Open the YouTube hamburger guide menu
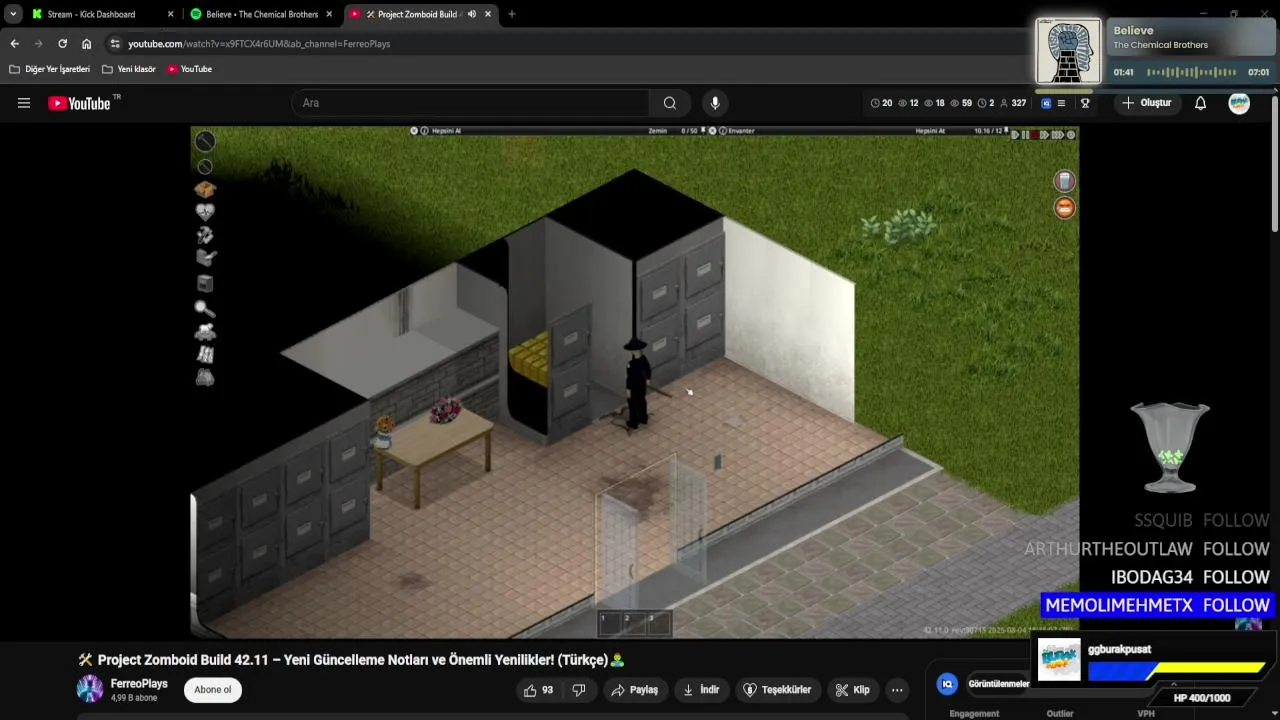The width and height of the screenshot is (1280, 720). 24,103
